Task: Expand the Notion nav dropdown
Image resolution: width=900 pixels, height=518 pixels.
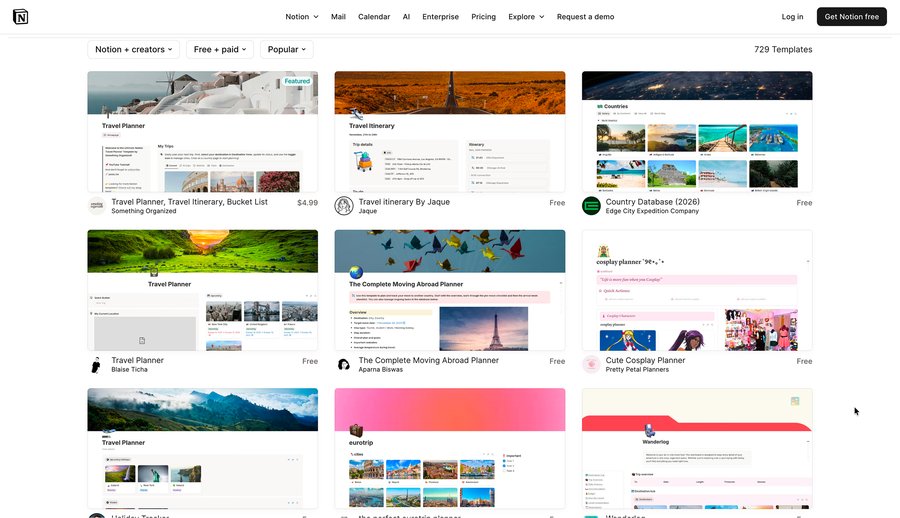Action: coord(302,17)
